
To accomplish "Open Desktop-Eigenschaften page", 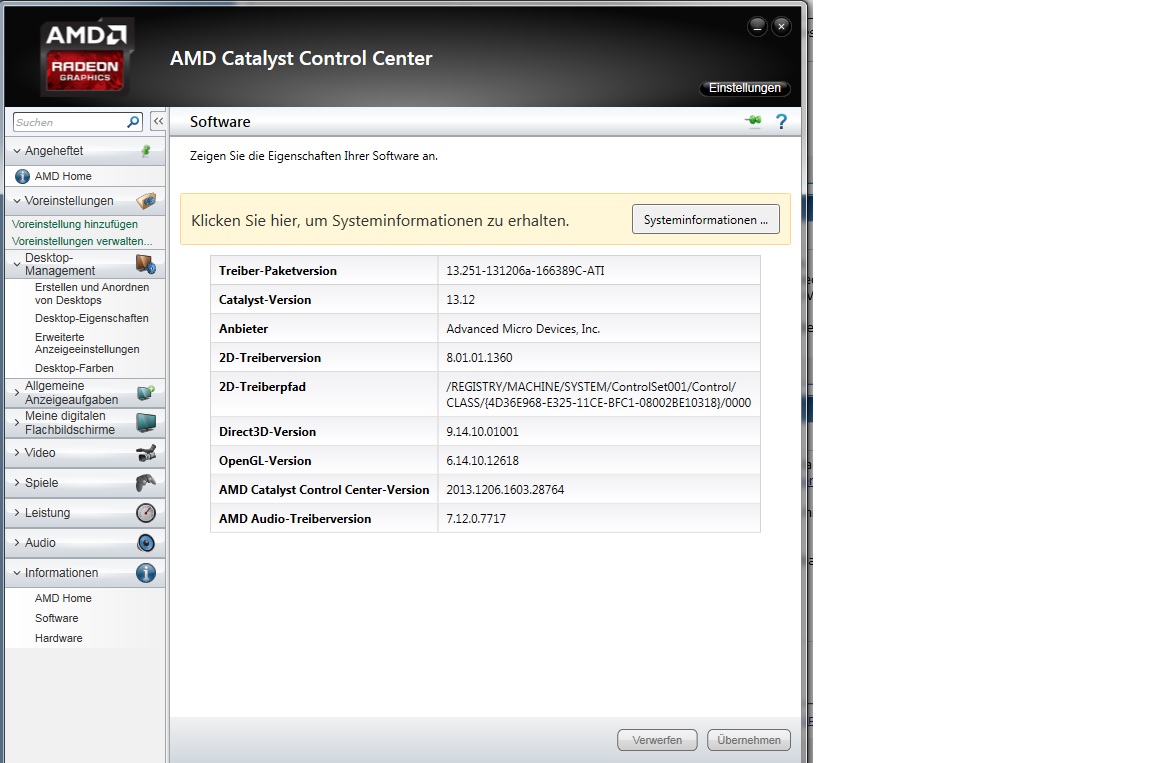I will click(92, 318).
